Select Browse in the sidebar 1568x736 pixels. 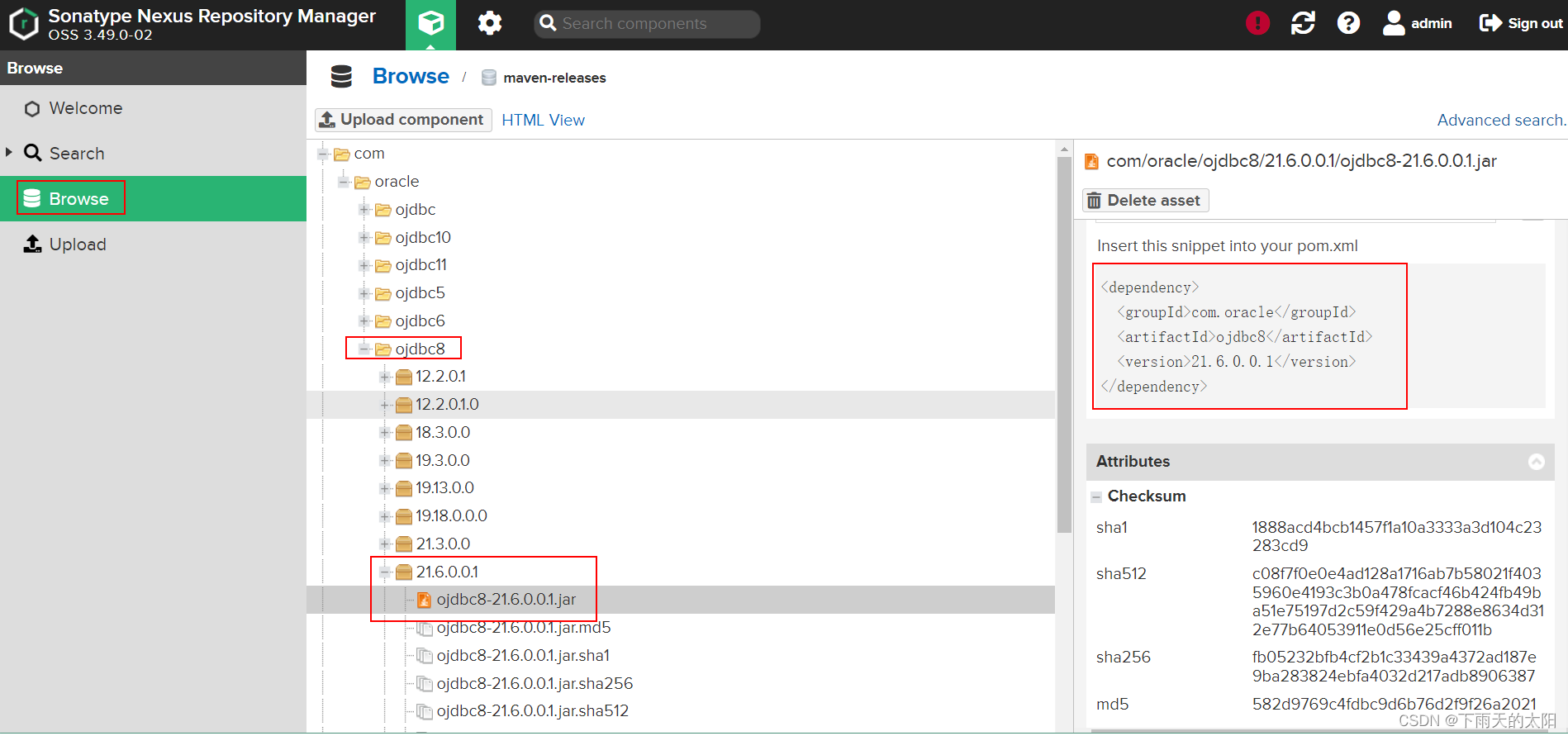153,198
